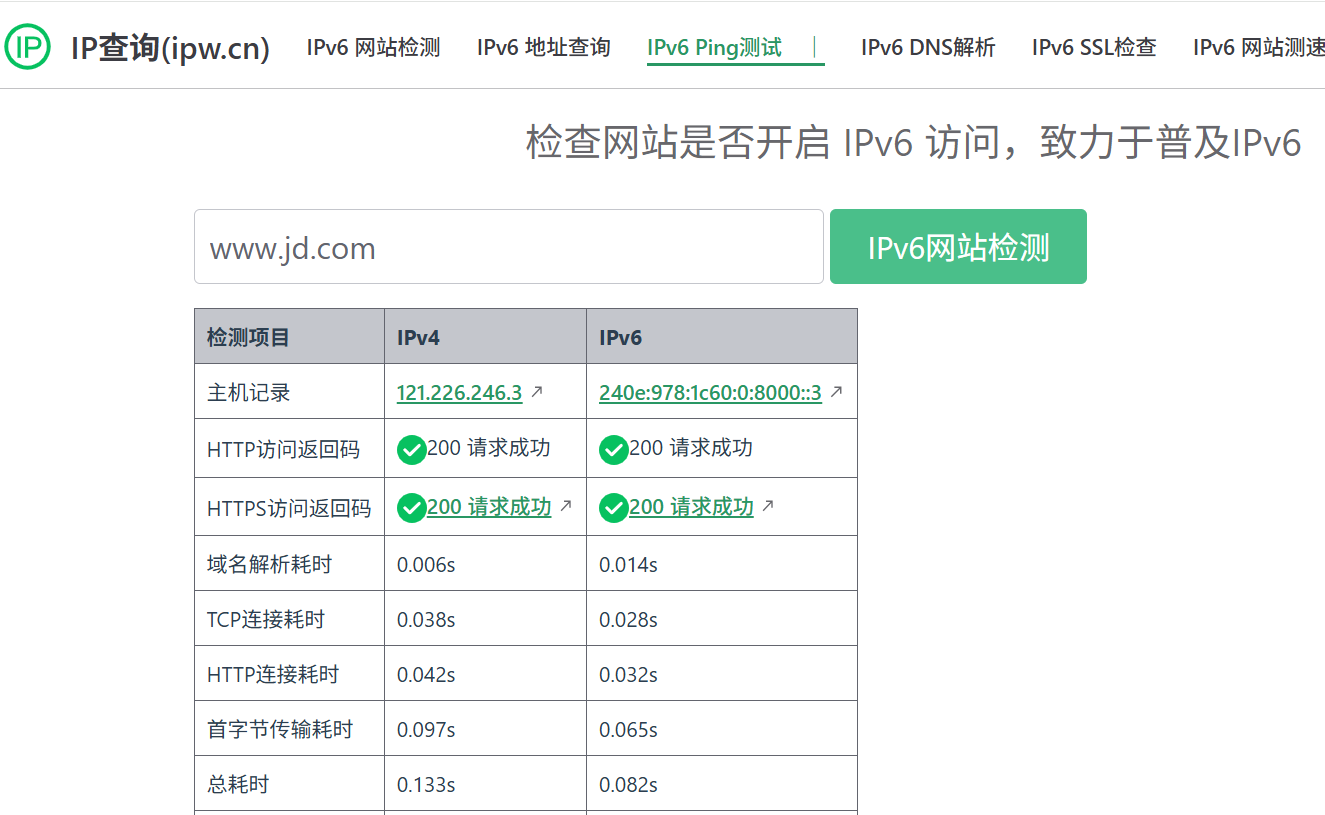
Task: Click the external-link arrow beside 240e:978:1c60:0:8000::3
Action: tap(836, 392)
